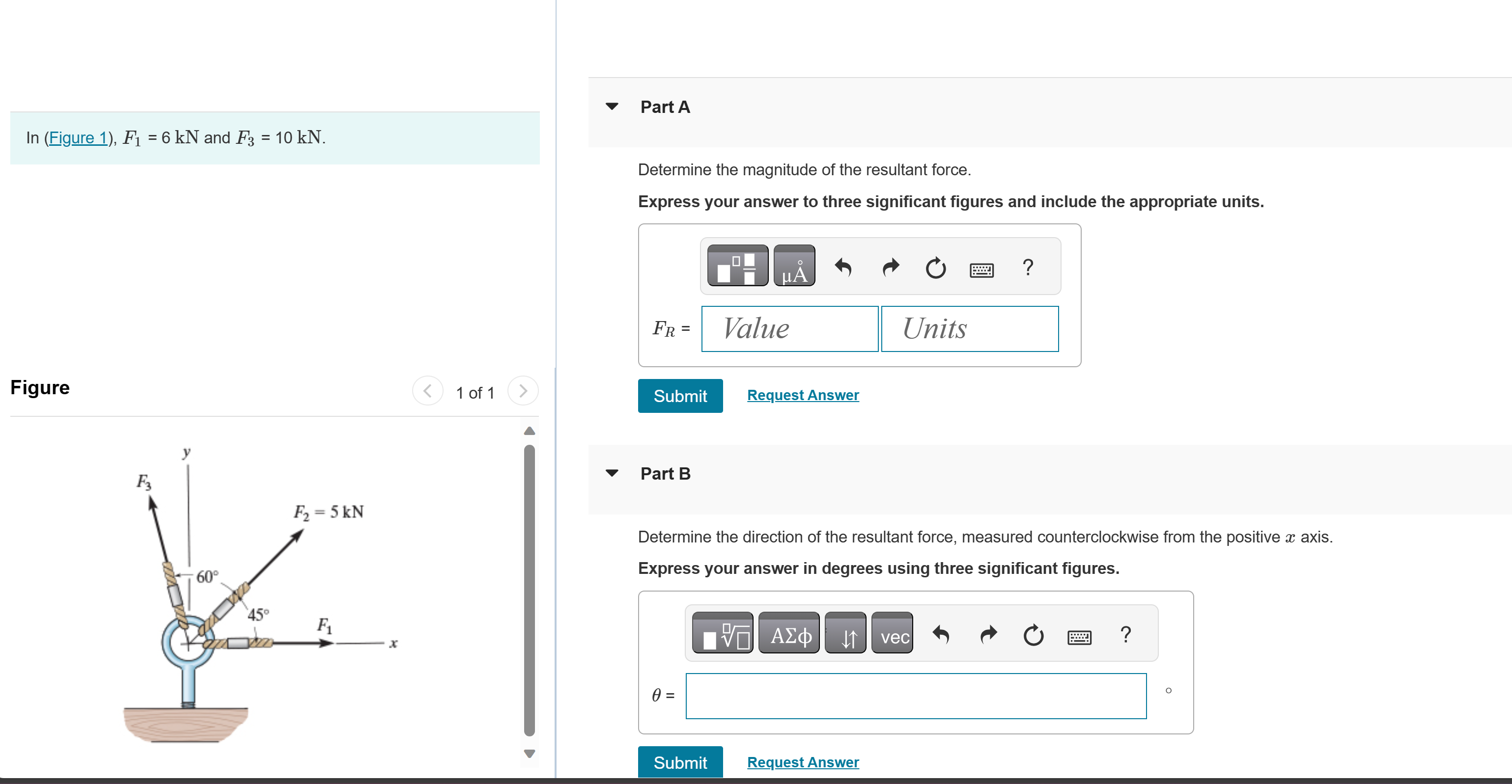Select the square root template icon in Part B
This screenshot has width=1512, height=784.
[723, 633]
